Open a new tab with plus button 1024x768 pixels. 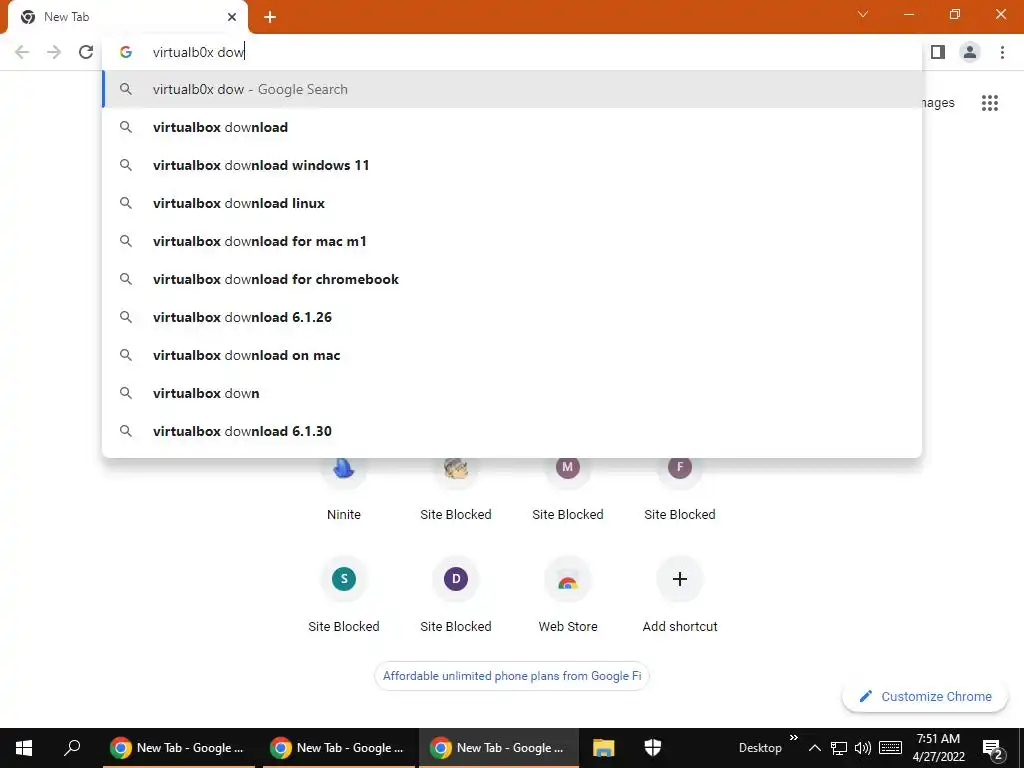(x=270, y=17)
